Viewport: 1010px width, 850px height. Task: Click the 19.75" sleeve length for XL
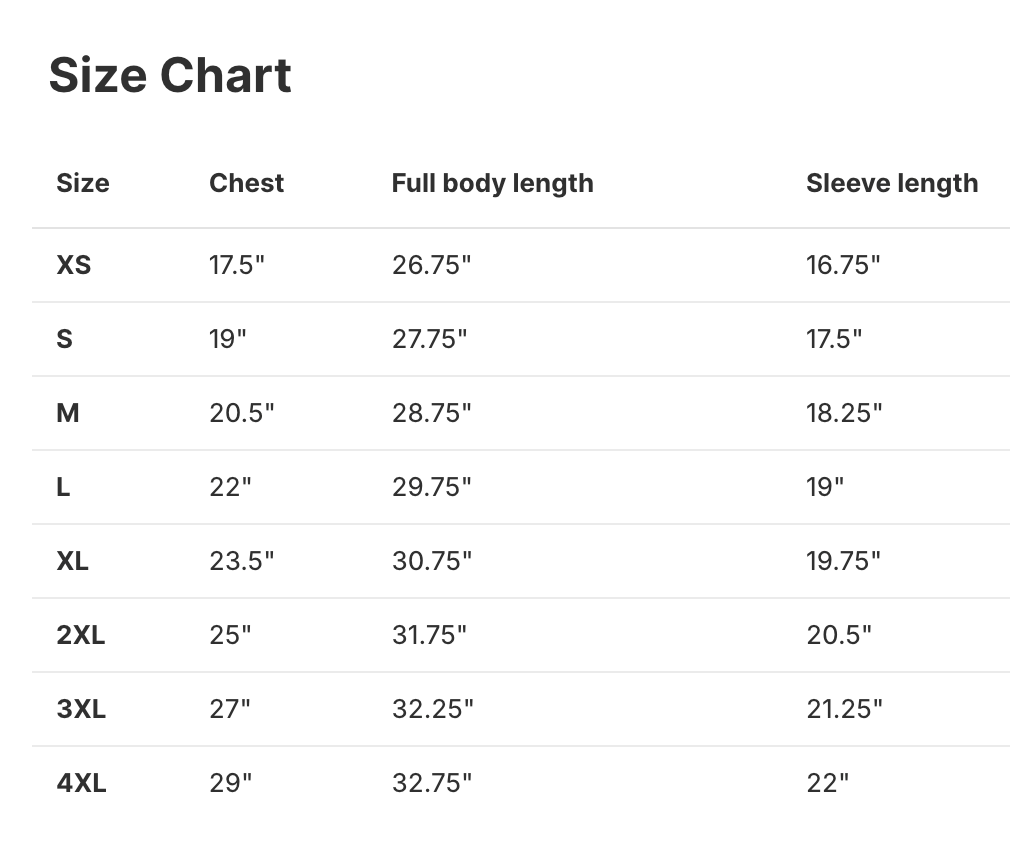tap(843, 561)
